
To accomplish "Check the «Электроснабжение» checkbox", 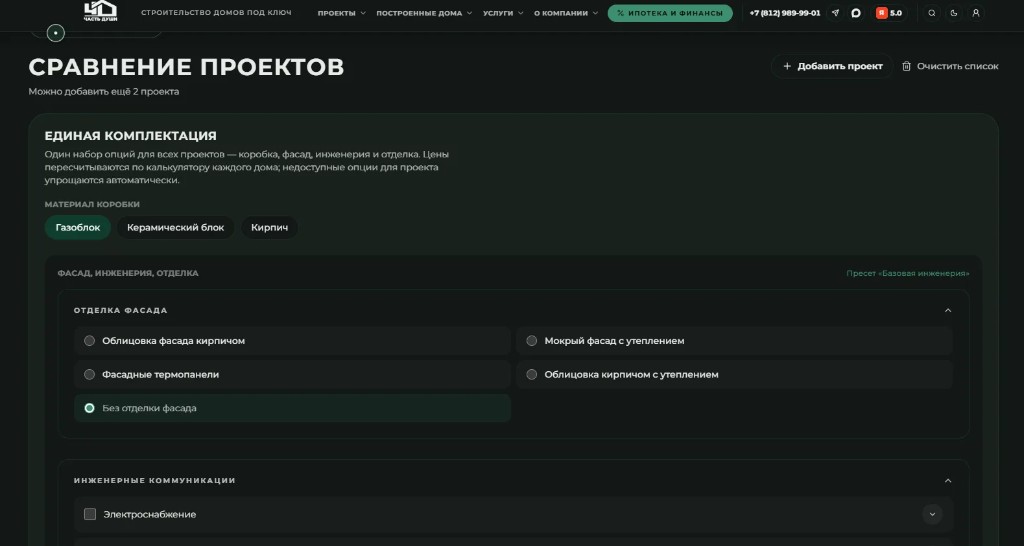I will [90, 514].
